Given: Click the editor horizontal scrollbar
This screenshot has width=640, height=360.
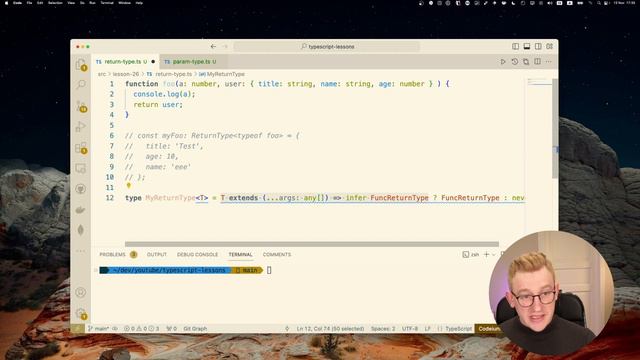Looking at the screenshot, I should 312,244.
